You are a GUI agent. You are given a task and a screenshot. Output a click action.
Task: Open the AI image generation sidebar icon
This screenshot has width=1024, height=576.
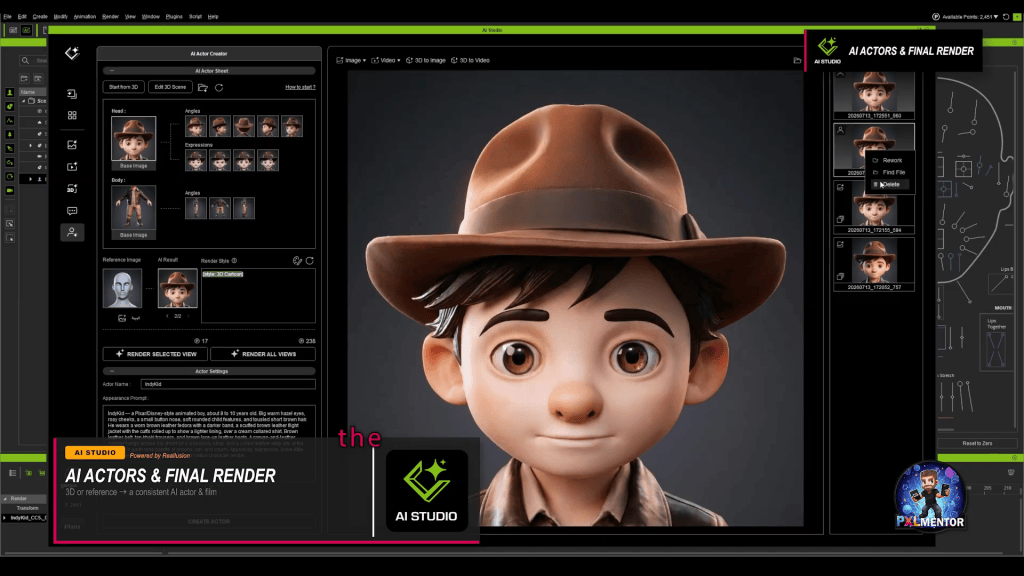coord(72,145)
